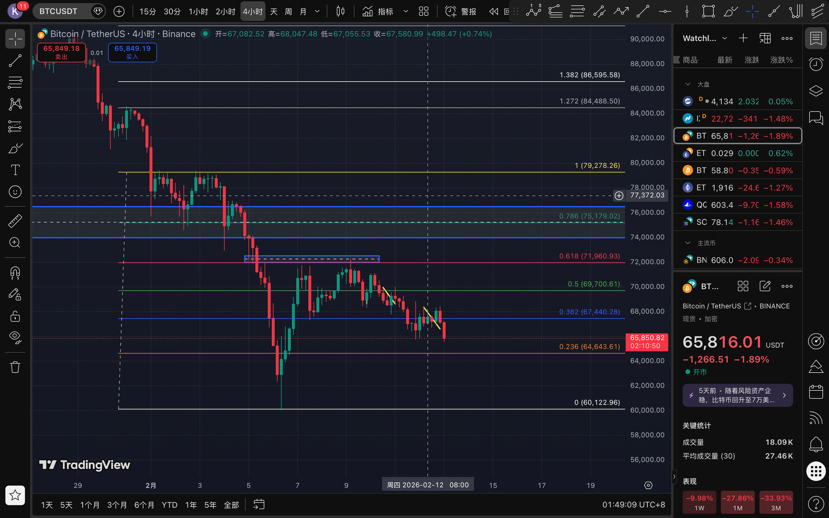The width and height of the screenshot is (829, 518).
Task: Activate the zoom in tool
Action: click(15, 243)
